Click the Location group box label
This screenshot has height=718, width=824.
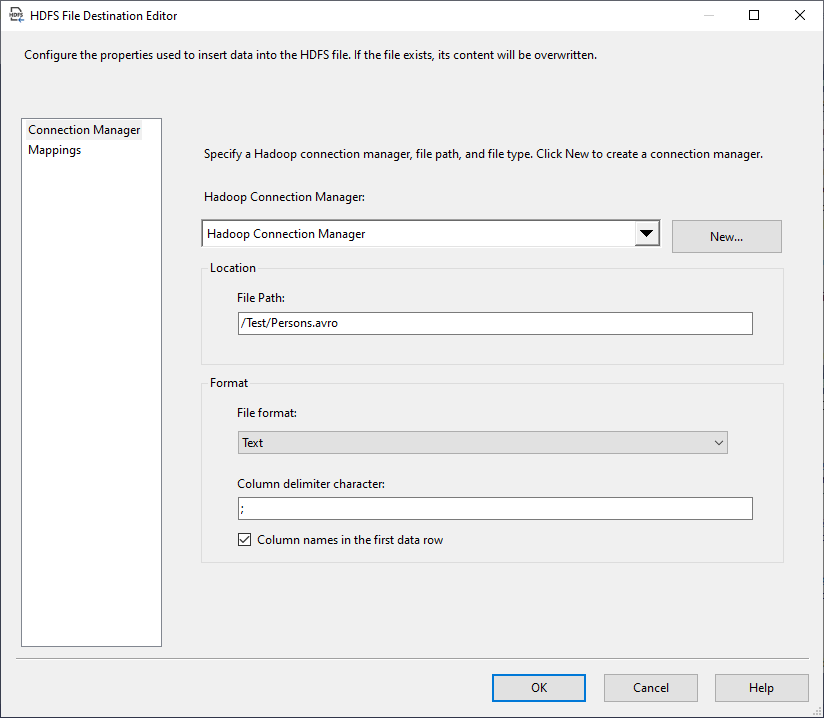click(x=233, y=267)
